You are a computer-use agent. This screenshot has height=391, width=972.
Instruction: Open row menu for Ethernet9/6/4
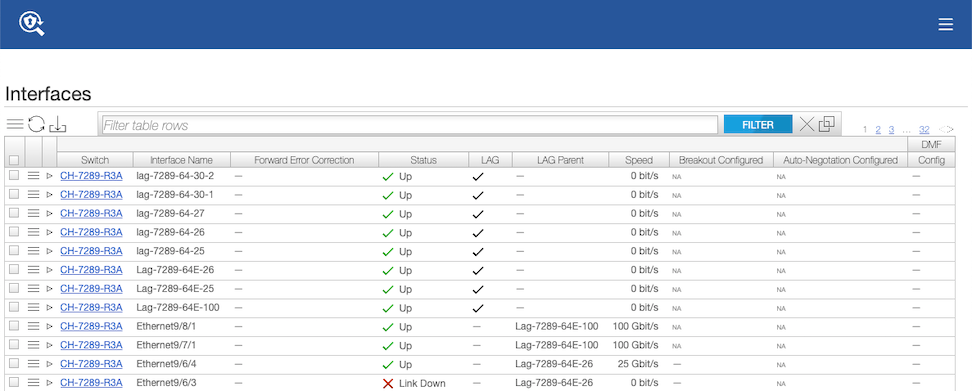[33, 363]
